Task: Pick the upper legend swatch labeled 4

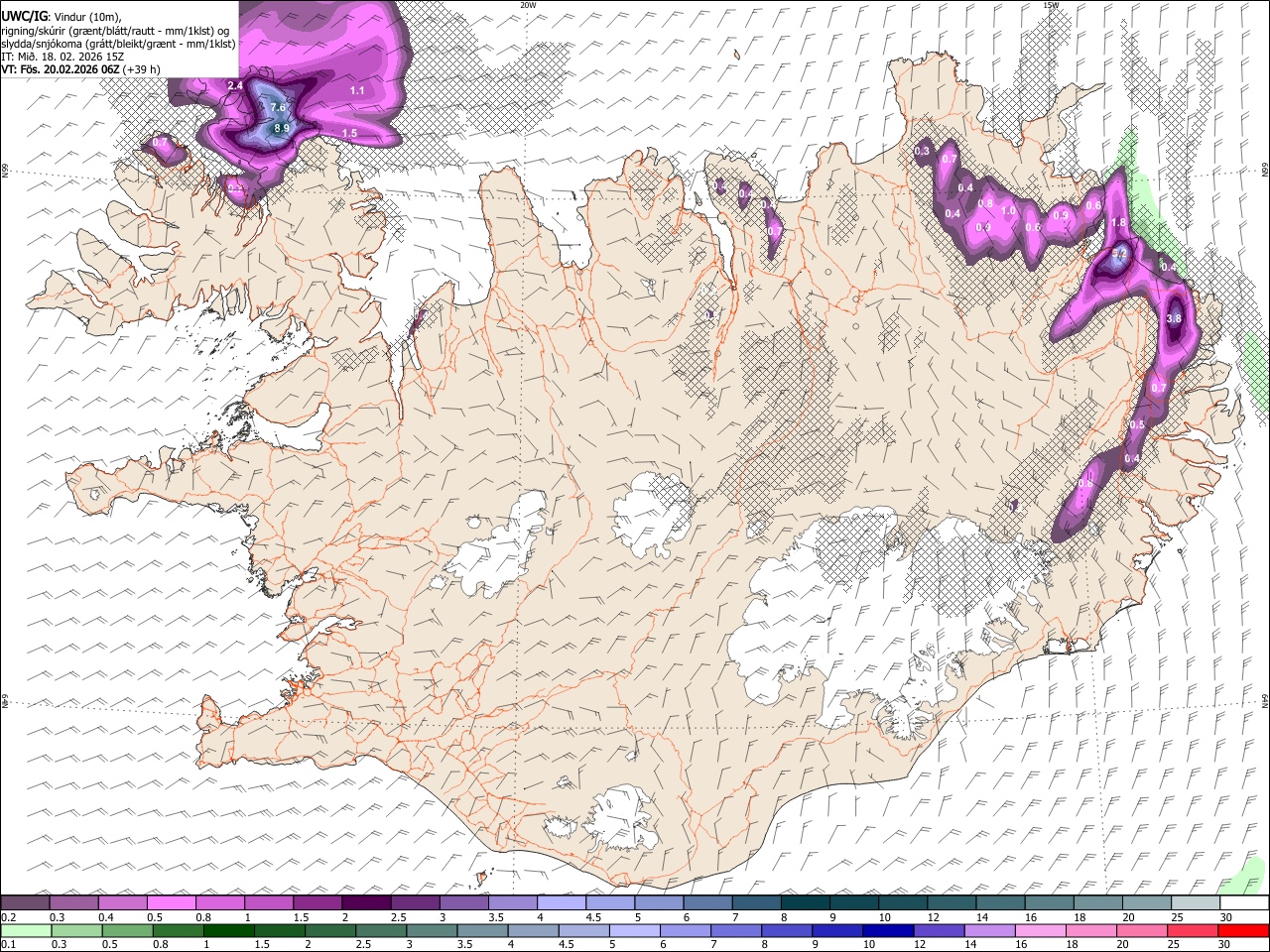Action: pos(560,903)
